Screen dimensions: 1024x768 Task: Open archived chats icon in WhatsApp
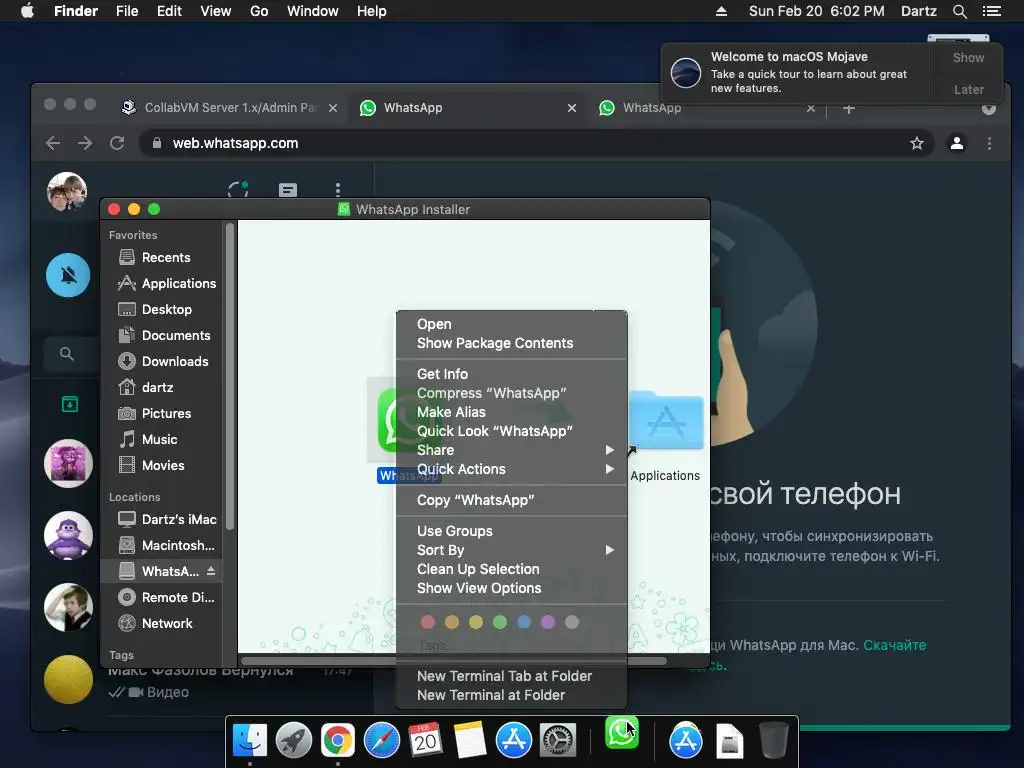(69, 404)
